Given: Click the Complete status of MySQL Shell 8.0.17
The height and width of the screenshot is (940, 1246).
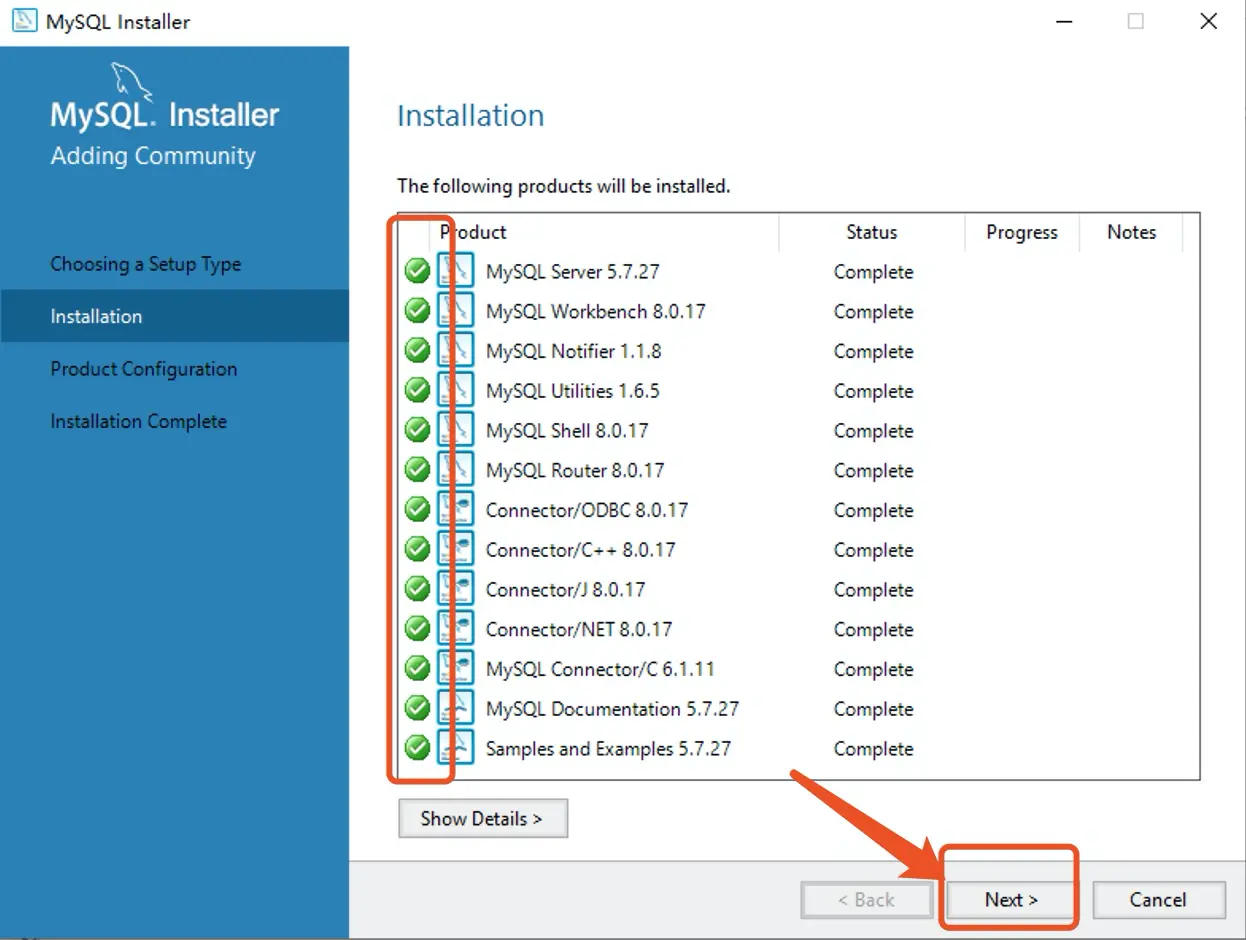Looking at the screenshot, I should click(x=873, y=431).
